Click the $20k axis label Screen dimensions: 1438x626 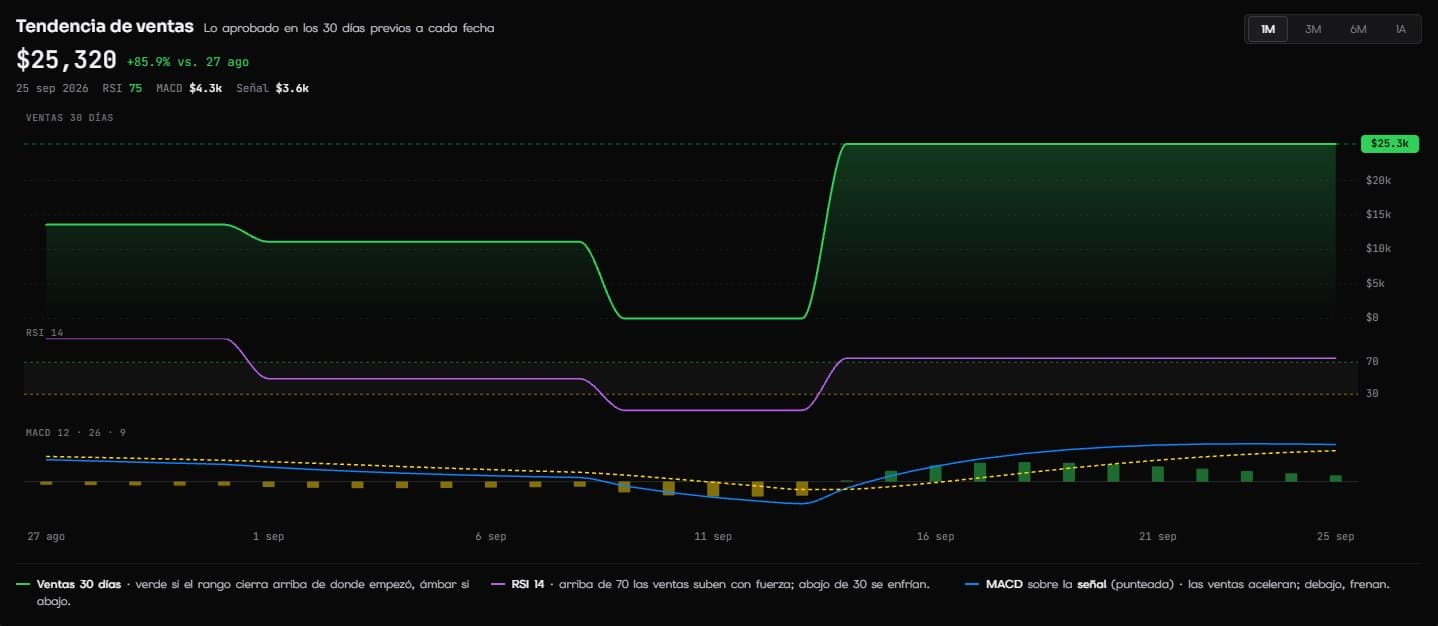pyautogui.click(x=1378, y=180)
